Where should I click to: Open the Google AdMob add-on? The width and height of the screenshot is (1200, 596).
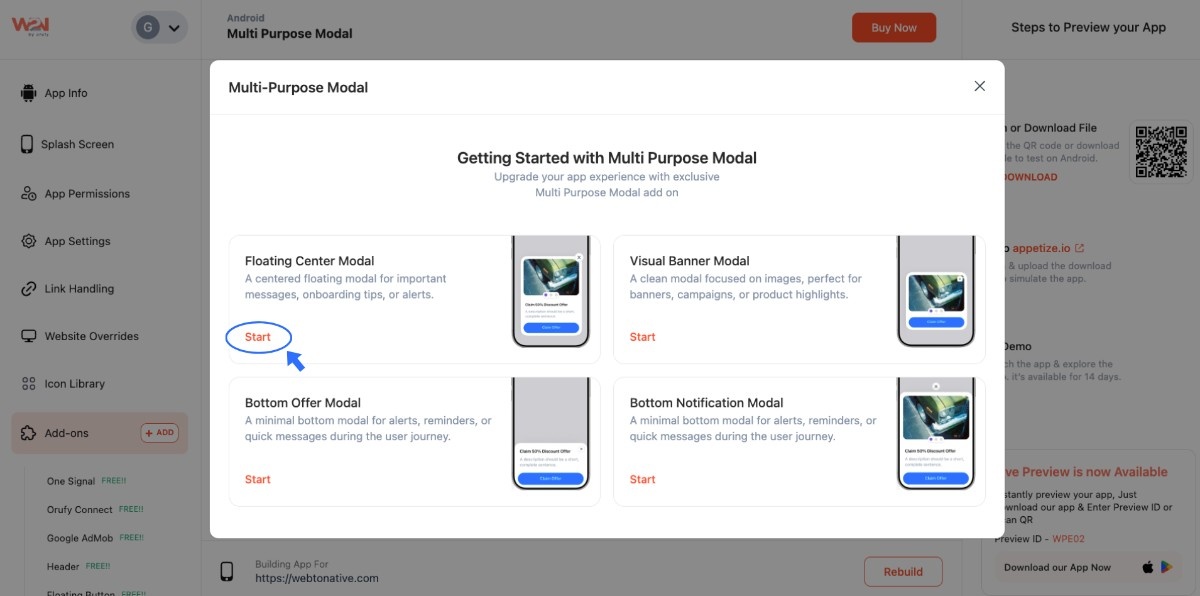(80, 538)
